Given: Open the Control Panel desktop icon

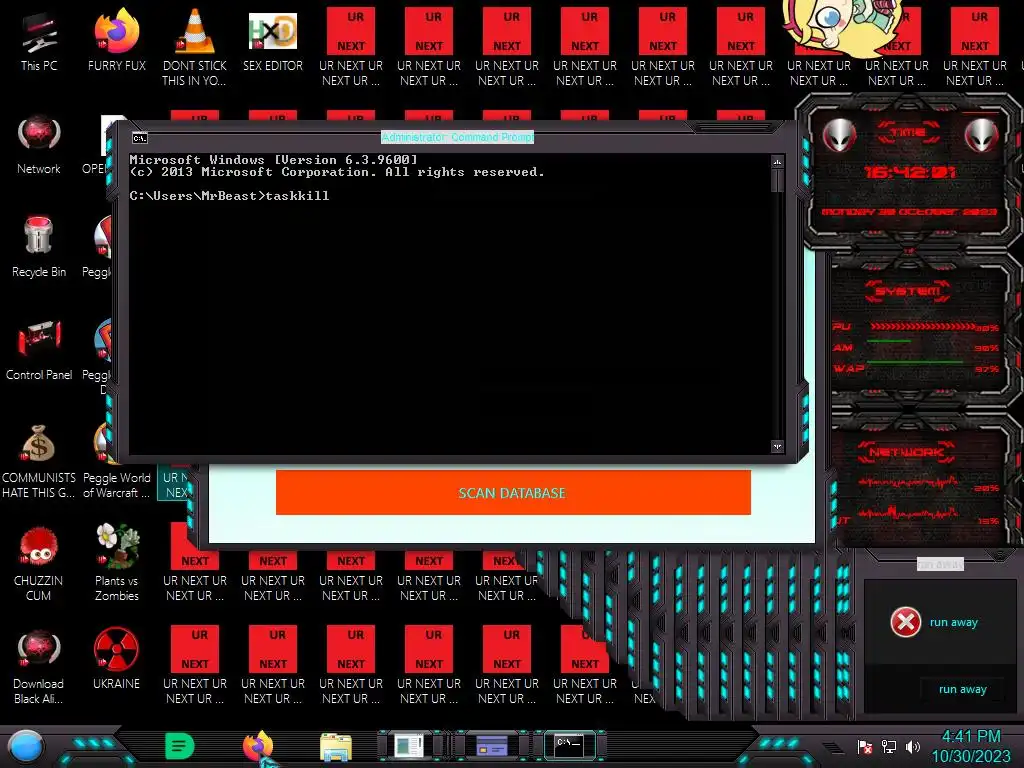Looking at the screenshot, I should (x=39, y=350).
